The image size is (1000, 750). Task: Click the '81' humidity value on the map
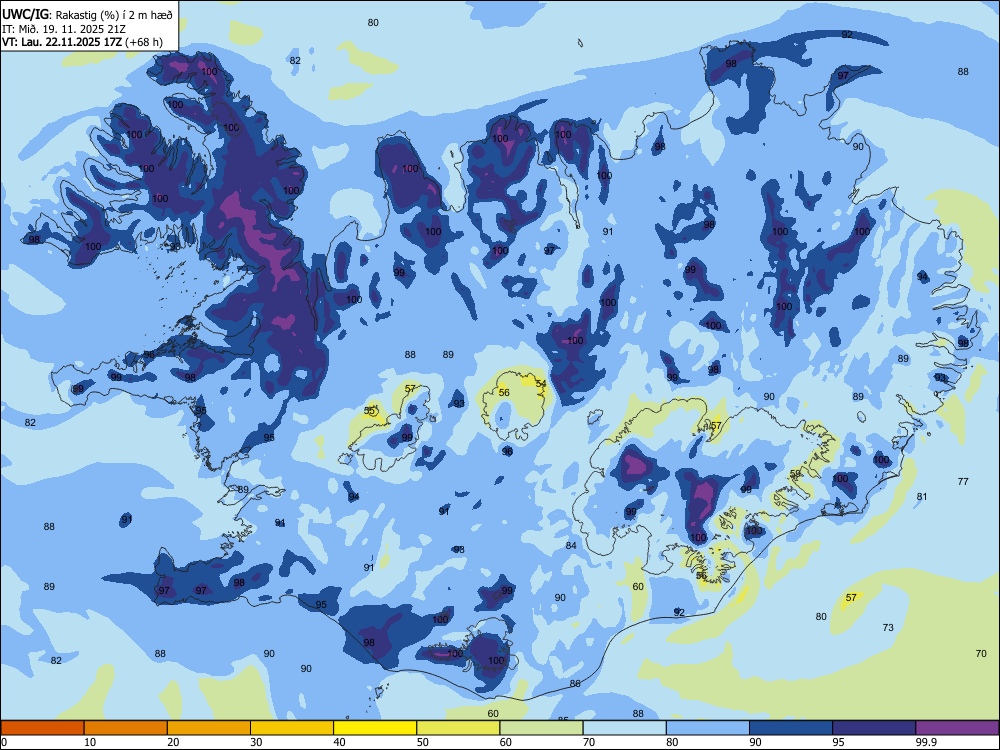point(922,496)
